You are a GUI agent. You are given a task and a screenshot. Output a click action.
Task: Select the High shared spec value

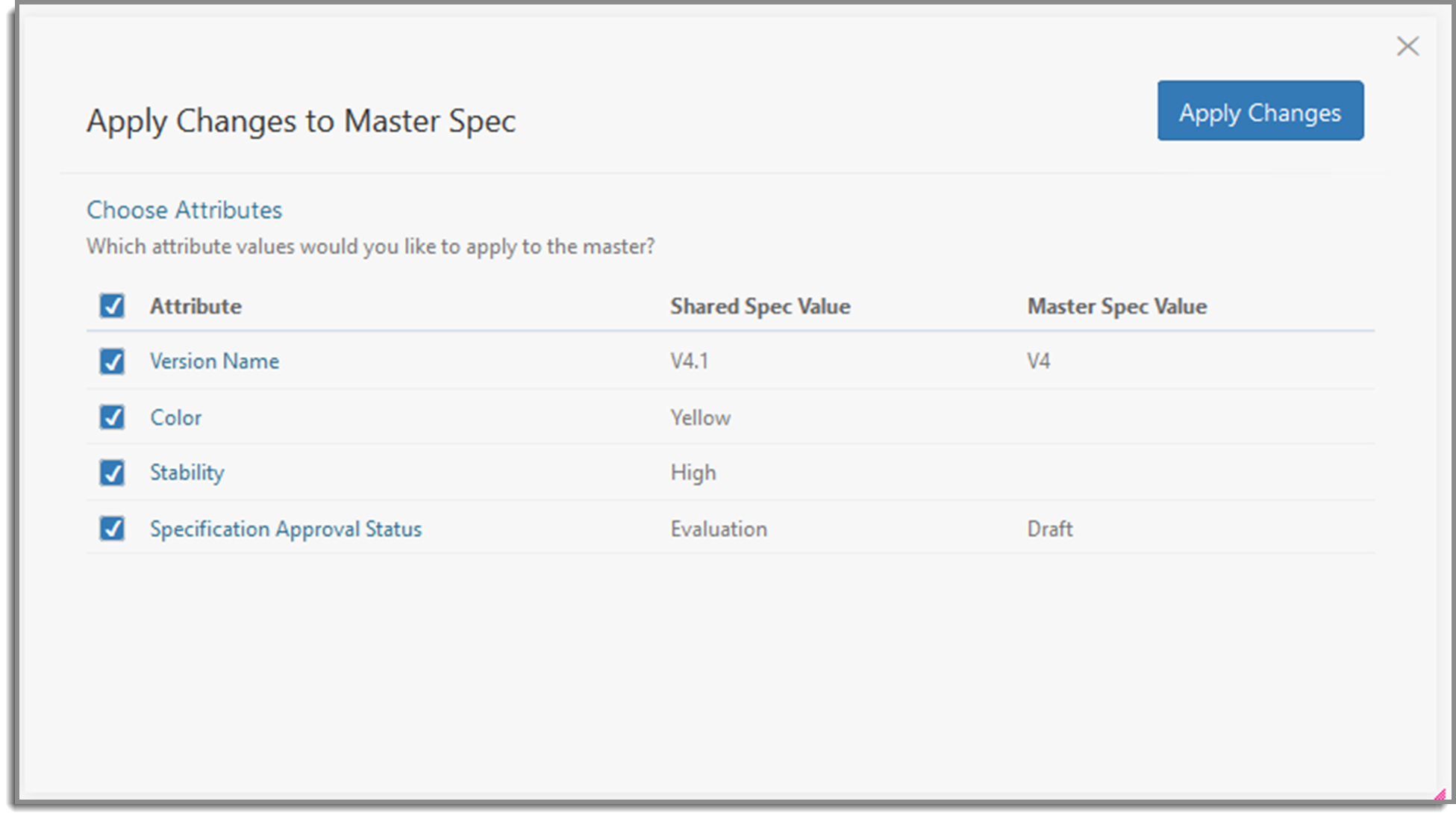click(693, 473)
